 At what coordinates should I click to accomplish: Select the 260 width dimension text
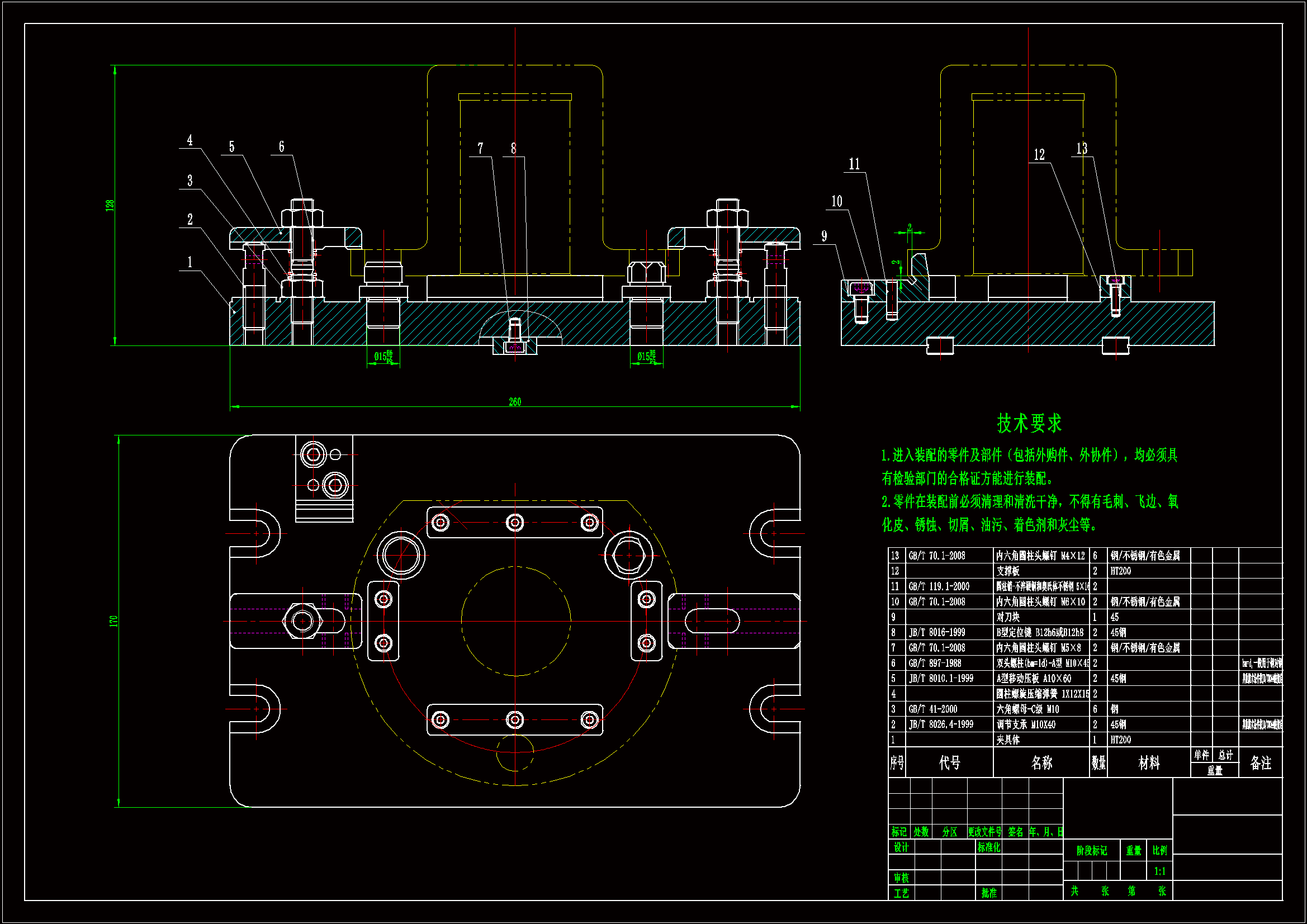coord(515,402)
